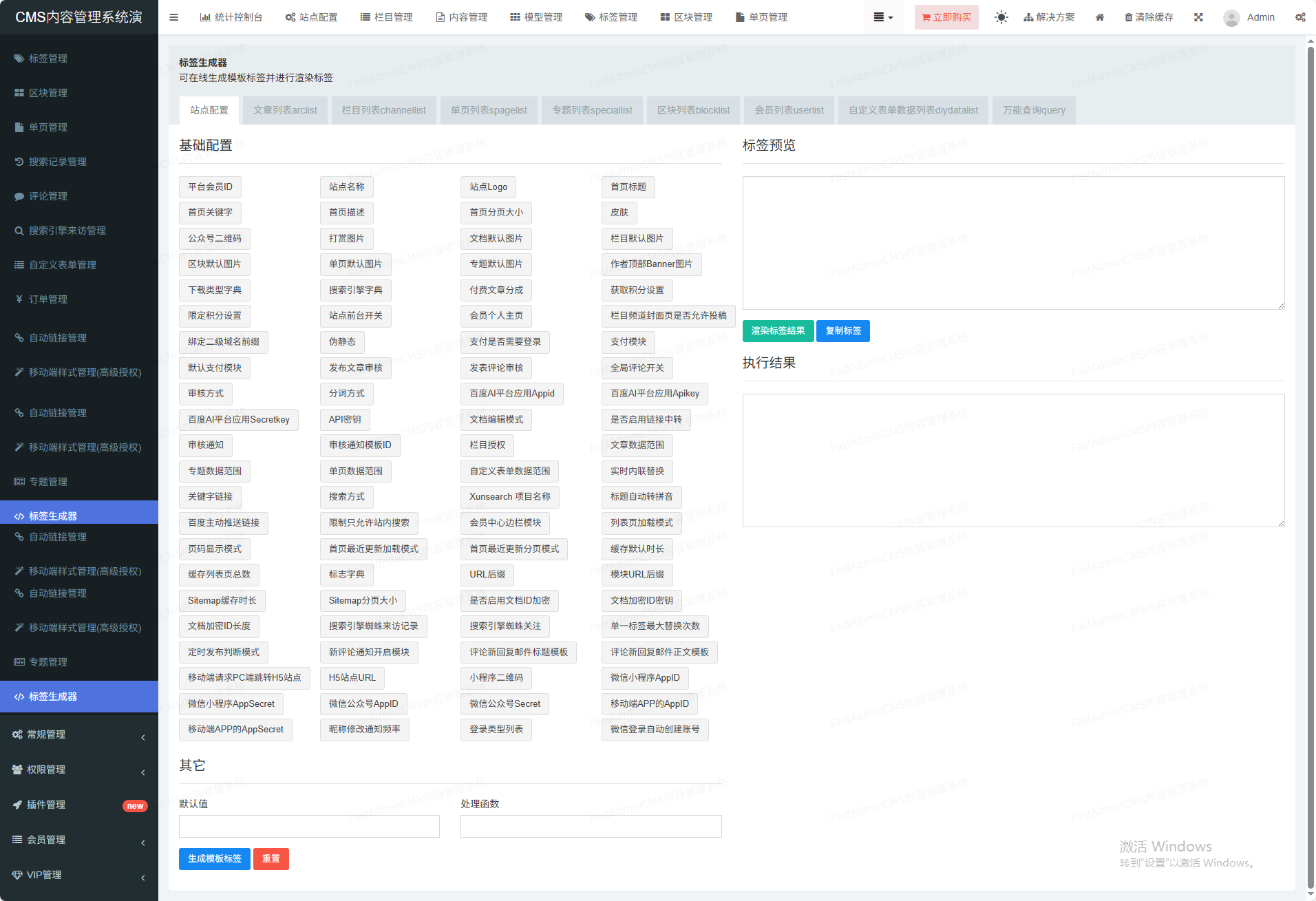Click the 生成模板标签 button
Screen dimensions: 1316x901
click(x=214, y=859)
